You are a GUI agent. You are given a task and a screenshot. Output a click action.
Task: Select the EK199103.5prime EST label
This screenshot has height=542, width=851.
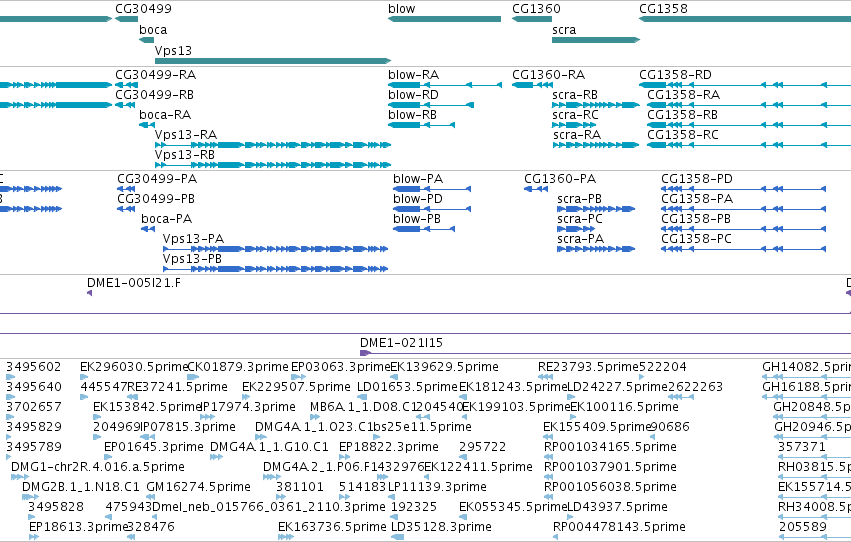(x=516, y=407)
